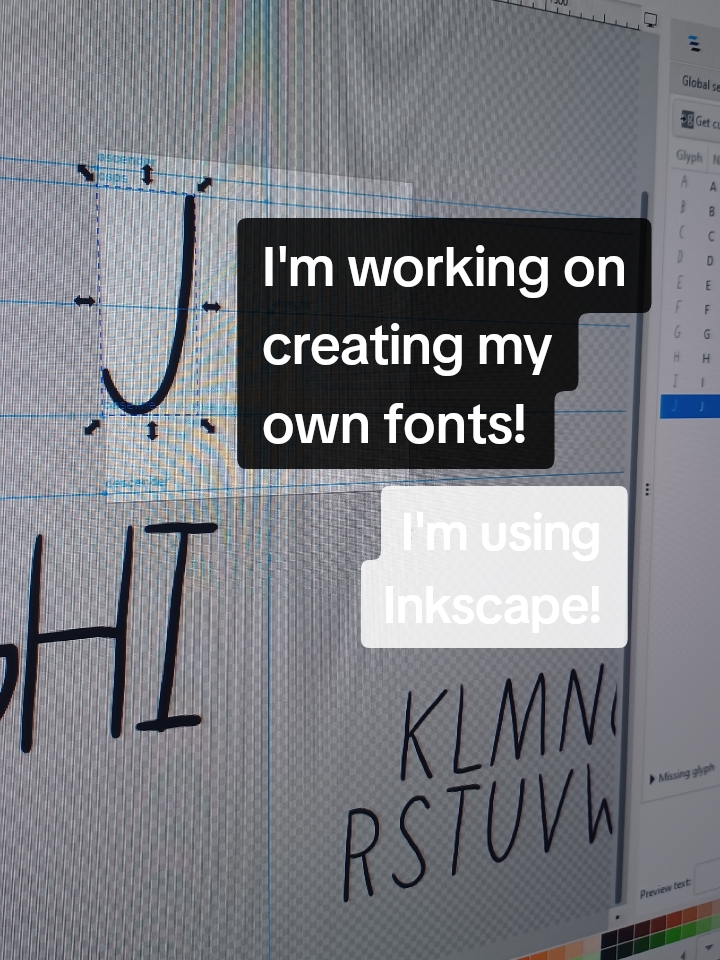The height and width of the screenshot is (960, 720).
Task: Select the drawn letter V on canvas
Action: (556, 811)
